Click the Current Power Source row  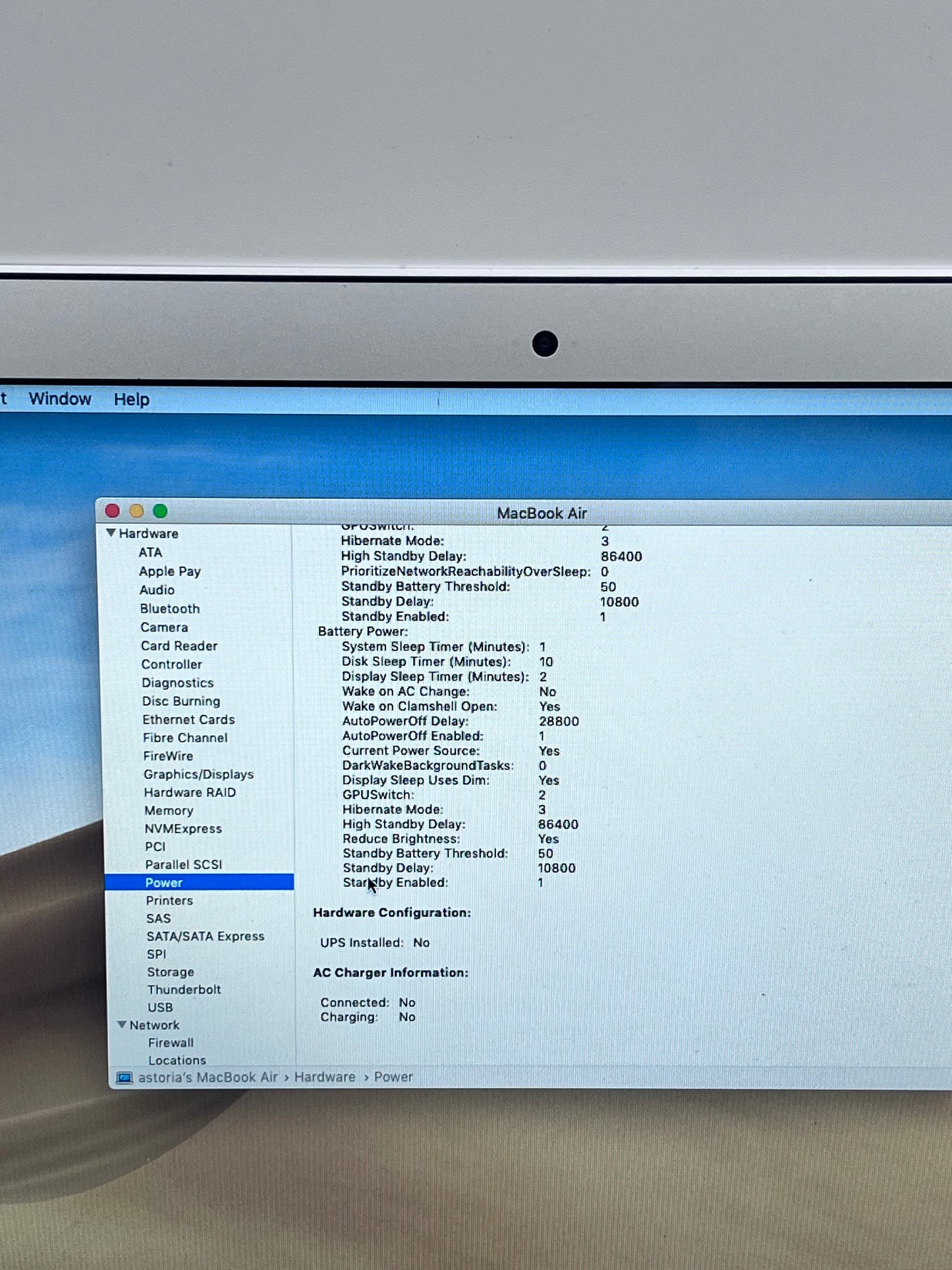pyautogui.click(x=451, y=751)
